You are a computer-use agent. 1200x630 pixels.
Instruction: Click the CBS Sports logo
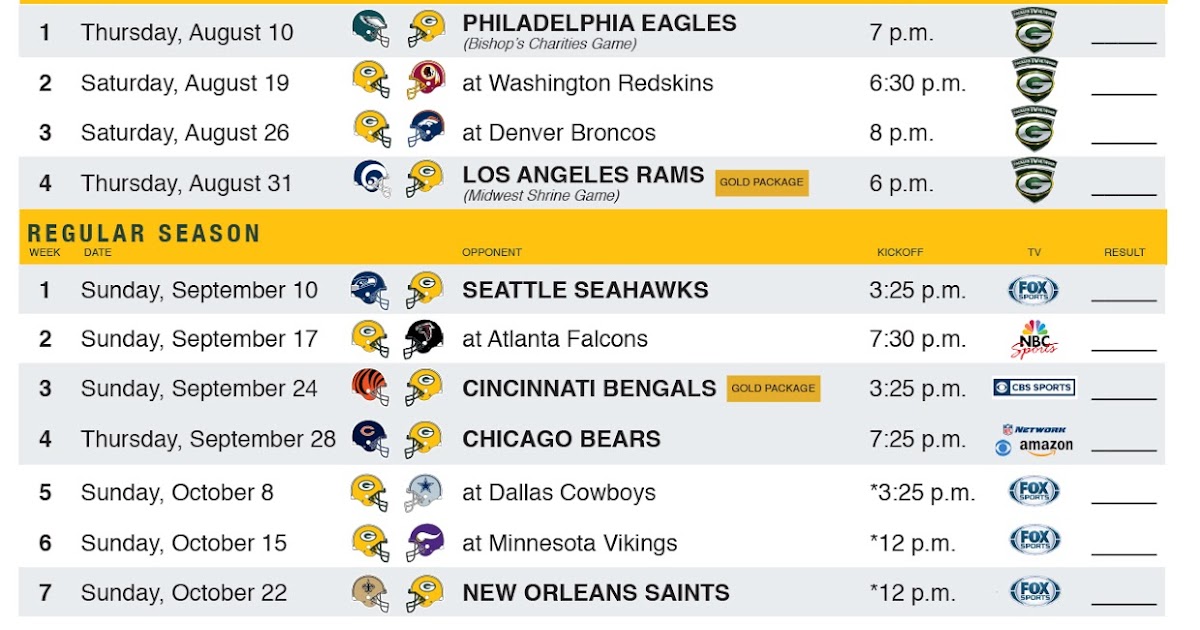(1034, 387)
